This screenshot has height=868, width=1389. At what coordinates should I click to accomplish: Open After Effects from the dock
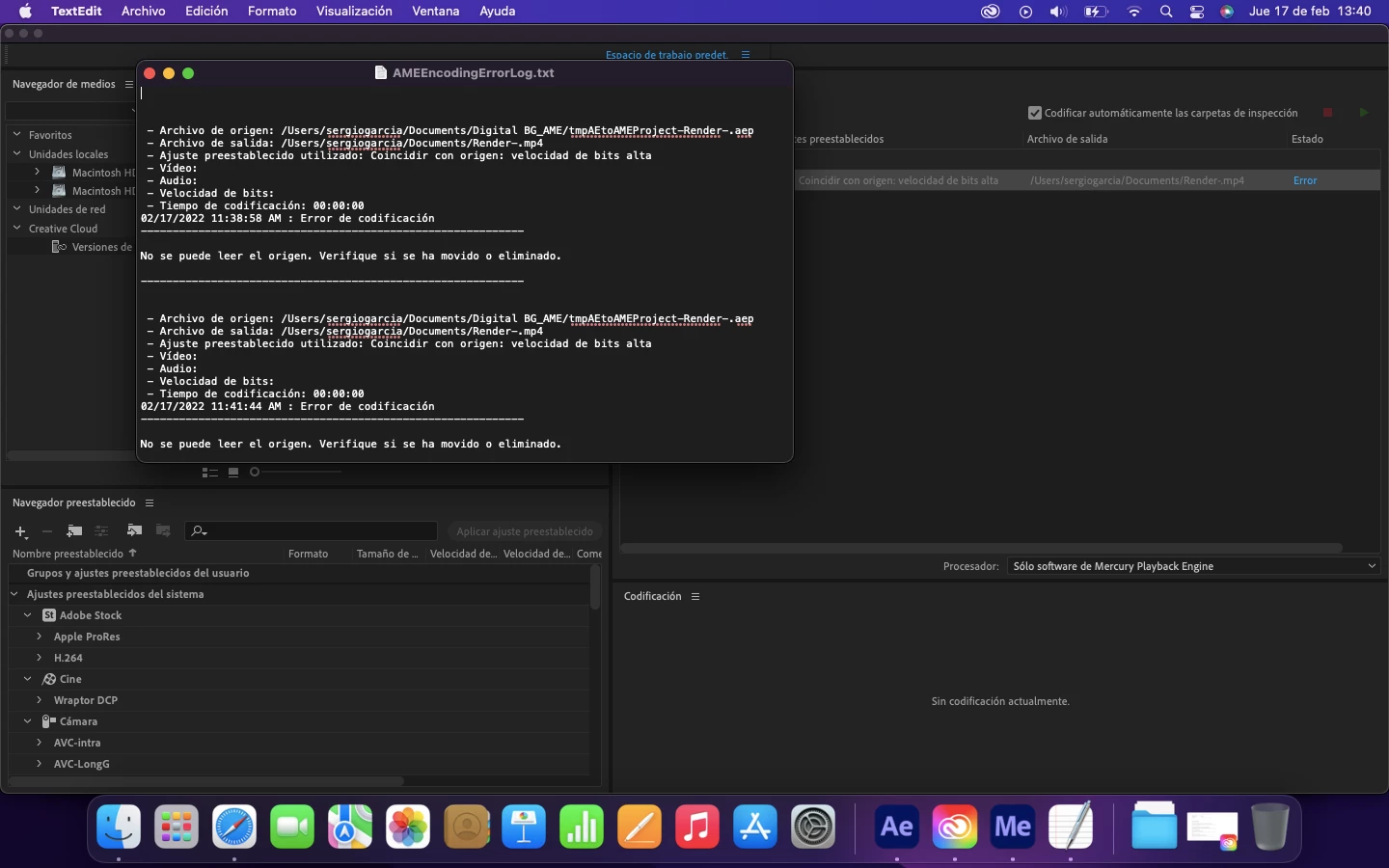[x=897, y=827]
